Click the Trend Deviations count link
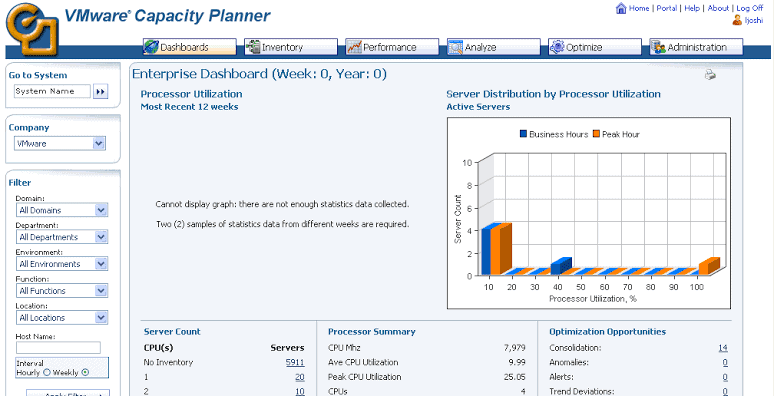This screenshot has height=396, width=774. [725, 392]
